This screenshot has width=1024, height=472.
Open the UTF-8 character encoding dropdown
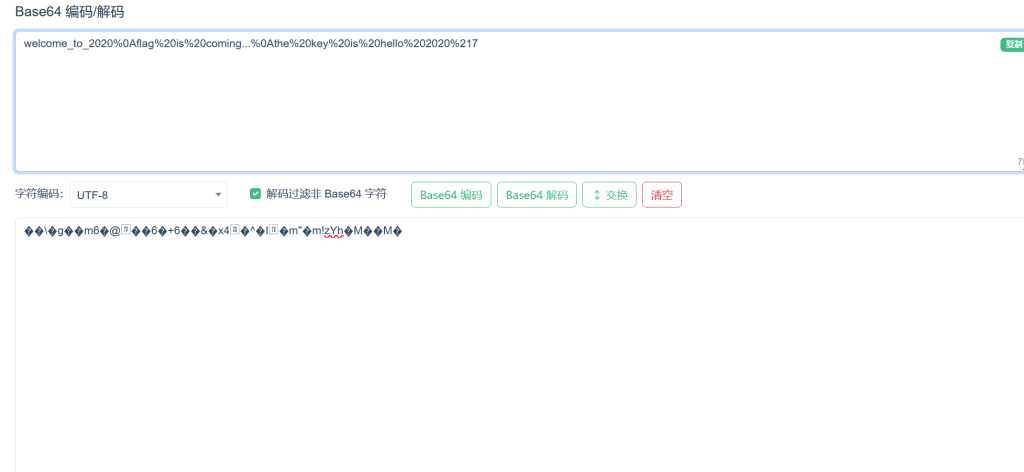point(148,195)
